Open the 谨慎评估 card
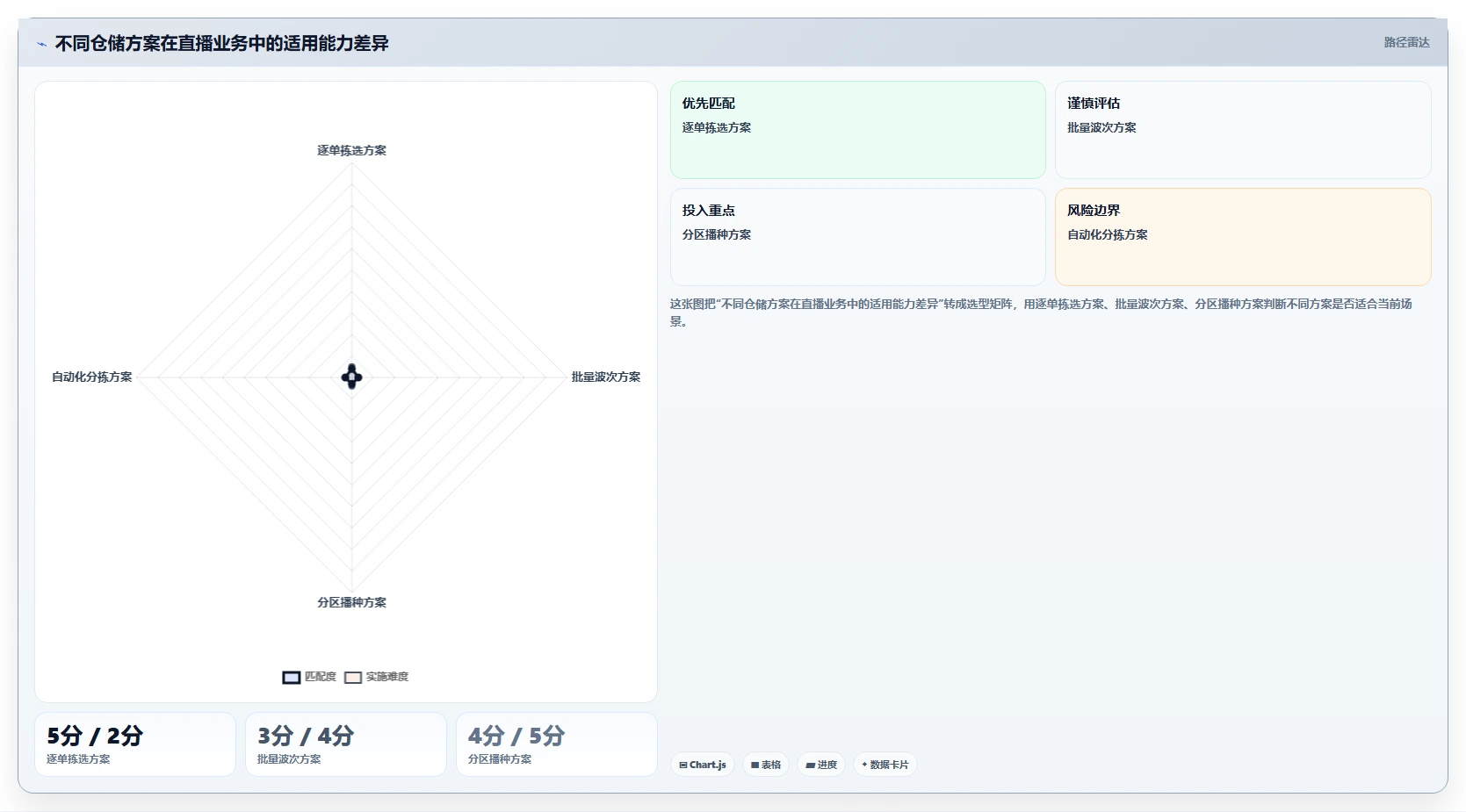The width and height of the screenshot is (1466, 812). pos(1243,130)
